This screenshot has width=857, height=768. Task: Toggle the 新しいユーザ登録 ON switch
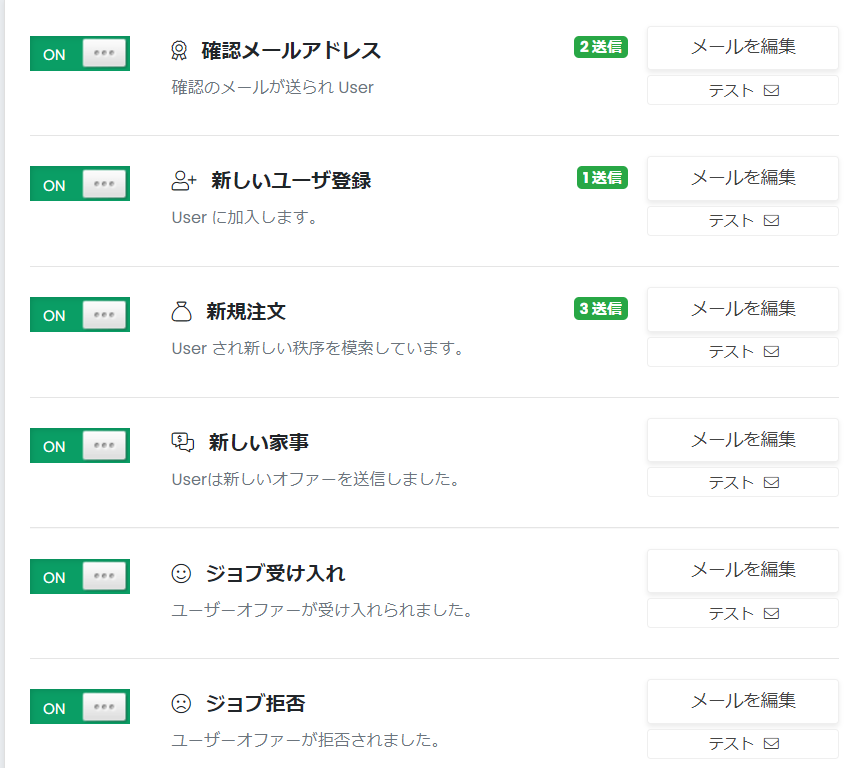(80, 184)
